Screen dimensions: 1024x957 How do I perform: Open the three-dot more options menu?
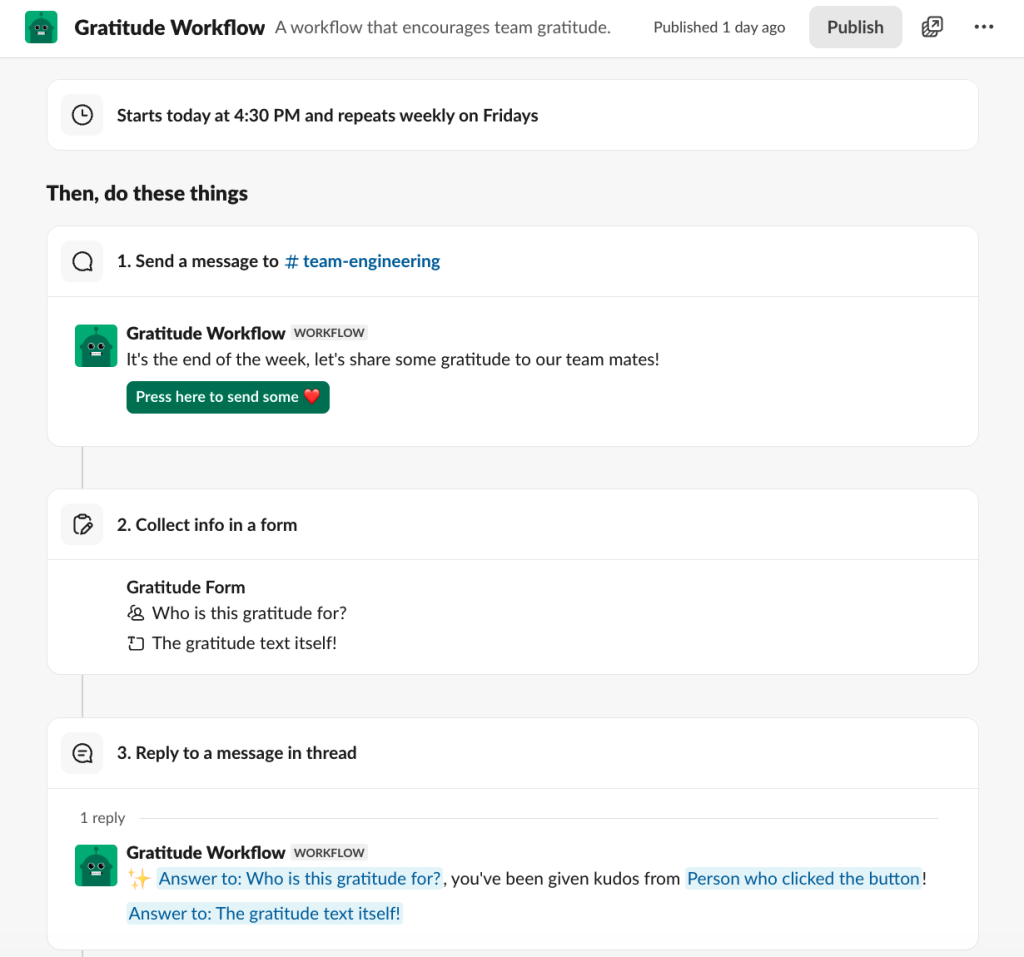click(x=984, y=27)
